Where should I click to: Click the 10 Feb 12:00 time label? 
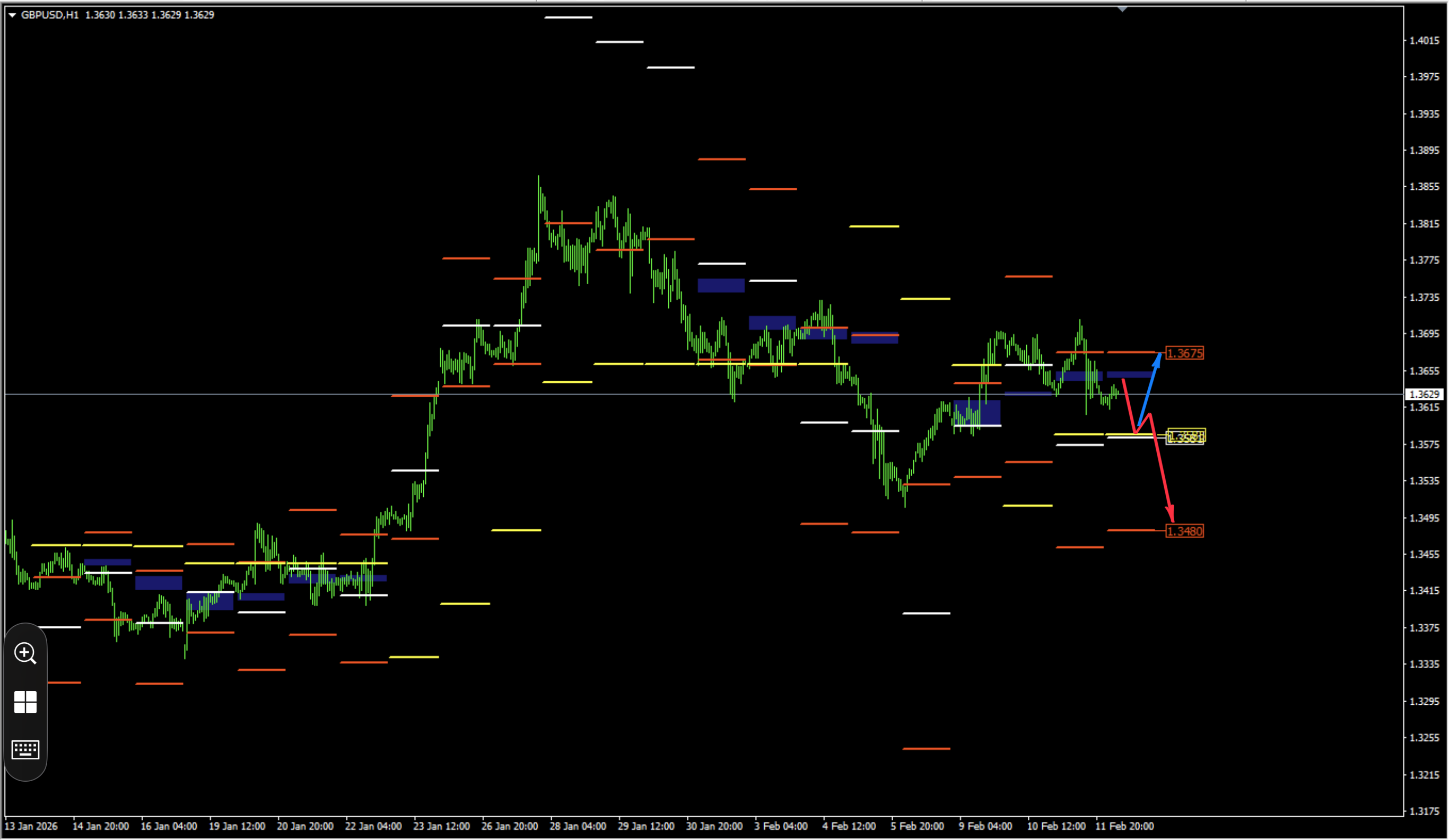(x=1057, y=826)
